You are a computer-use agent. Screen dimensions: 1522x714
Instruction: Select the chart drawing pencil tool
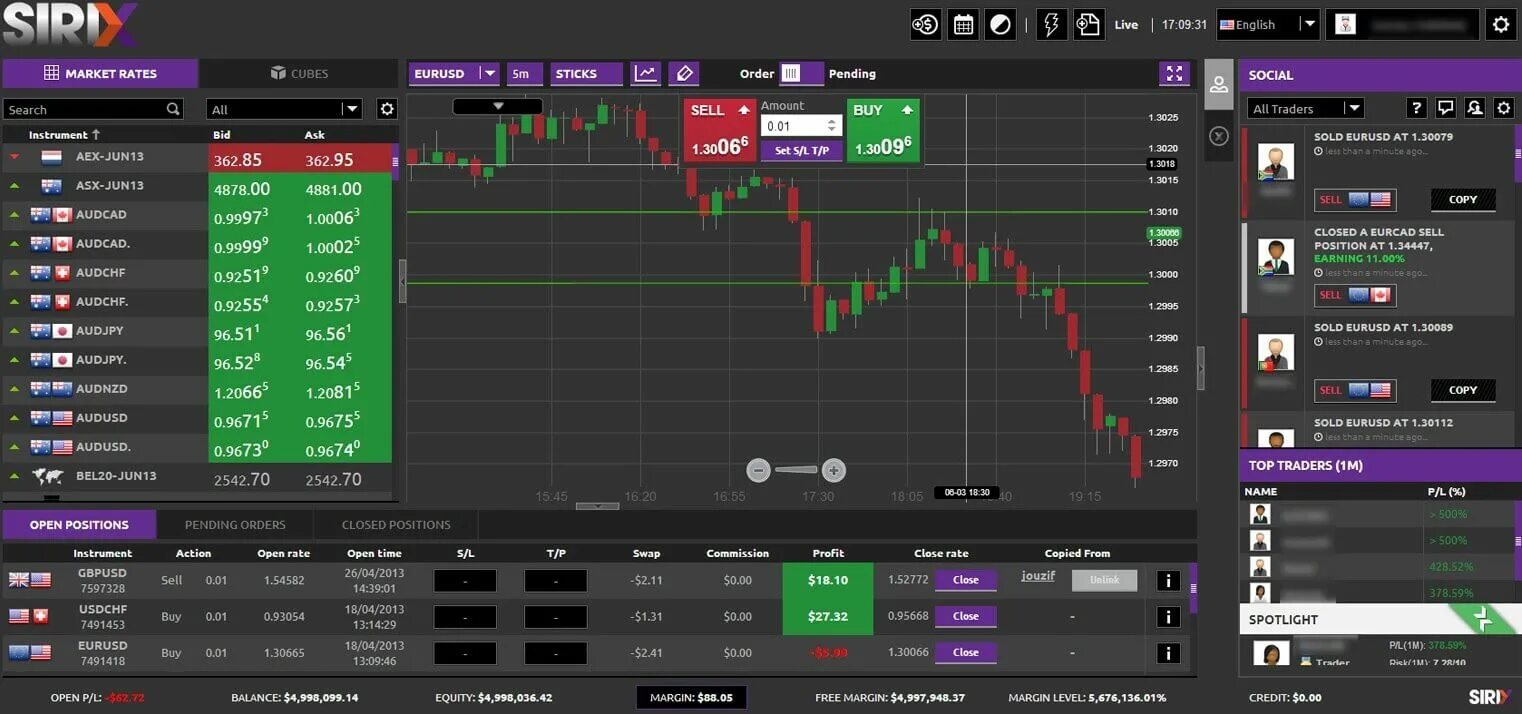point(684,73)
